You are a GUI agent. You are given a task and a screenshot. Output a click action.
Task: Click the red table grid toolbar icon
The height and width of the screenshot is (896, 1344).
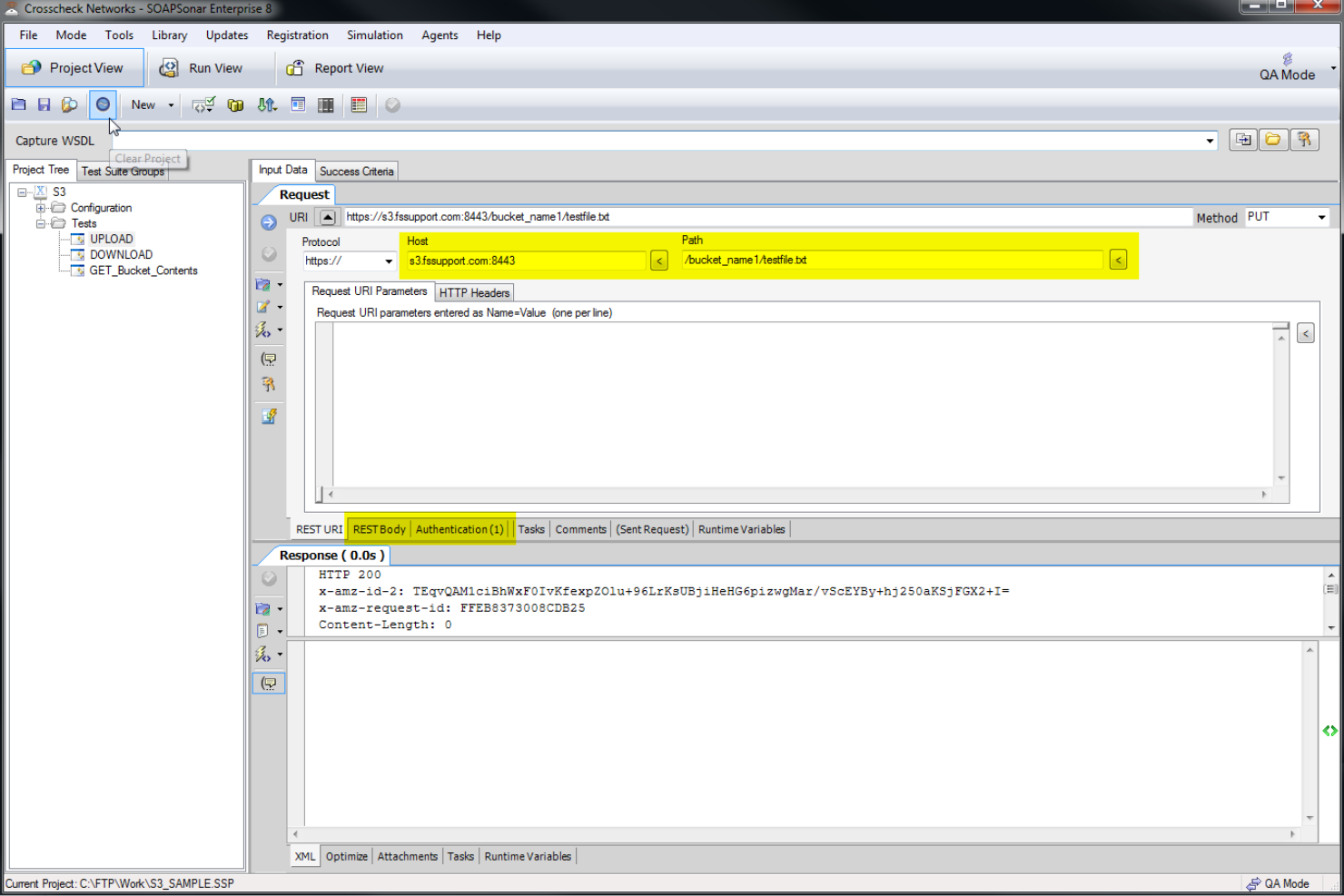coord(359,105)
